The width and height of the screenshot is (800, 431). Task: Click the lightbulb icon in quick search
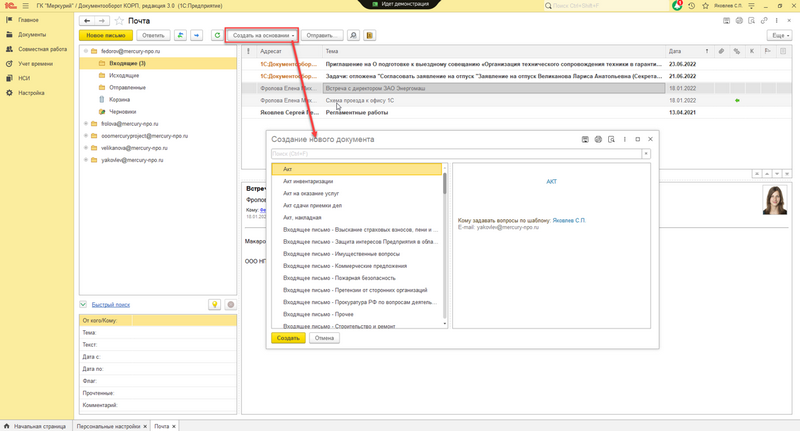[214, 304]
